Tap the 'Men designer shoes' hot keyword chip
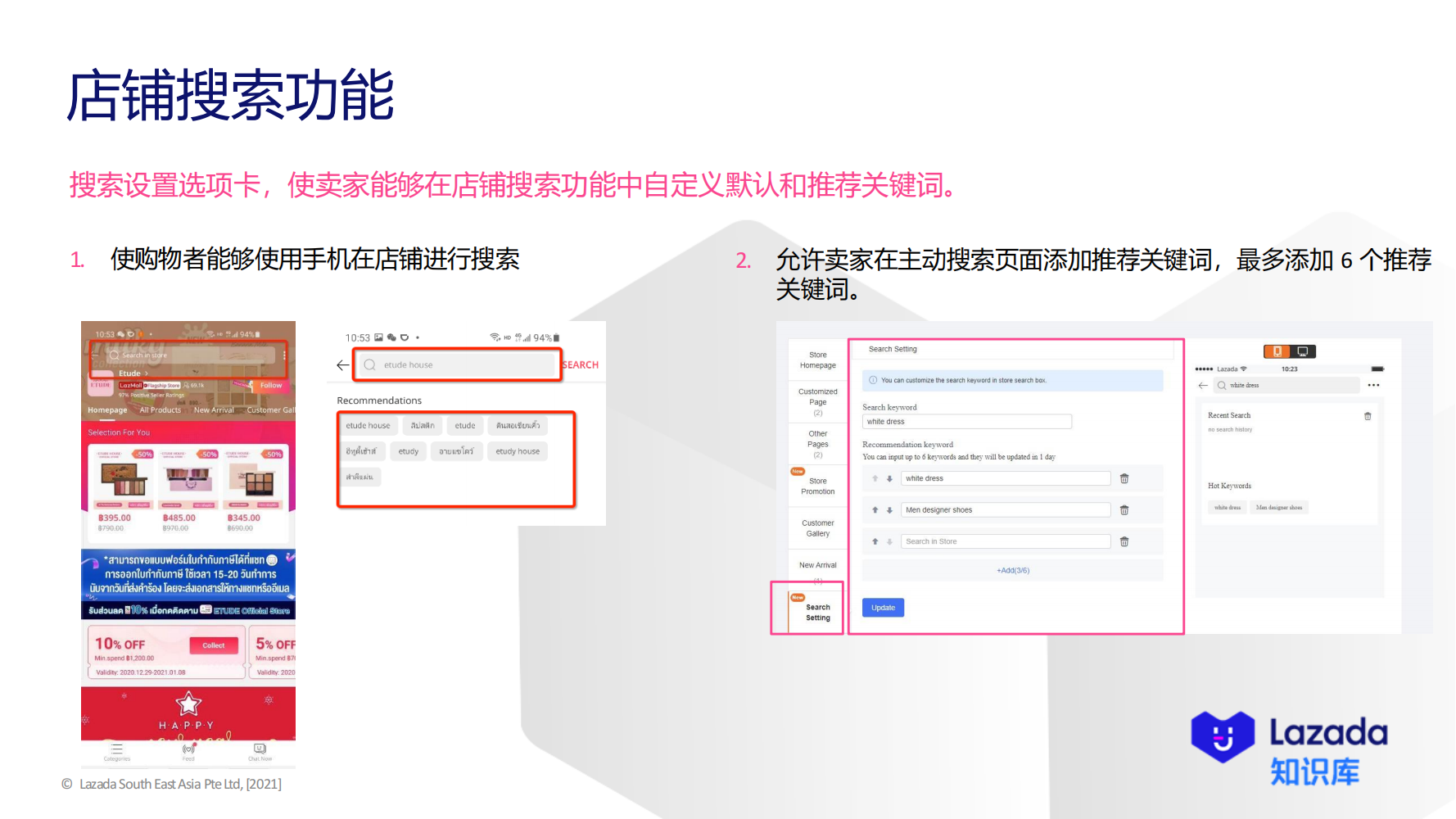1456x819 pixels. pyautogui.click(x=1279, y=508)
